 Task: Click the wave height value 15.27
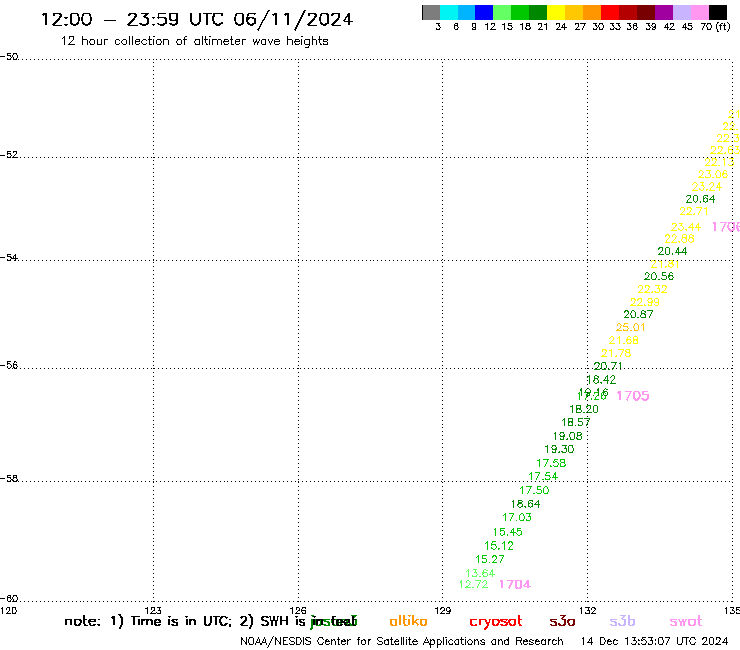(490, 559)
